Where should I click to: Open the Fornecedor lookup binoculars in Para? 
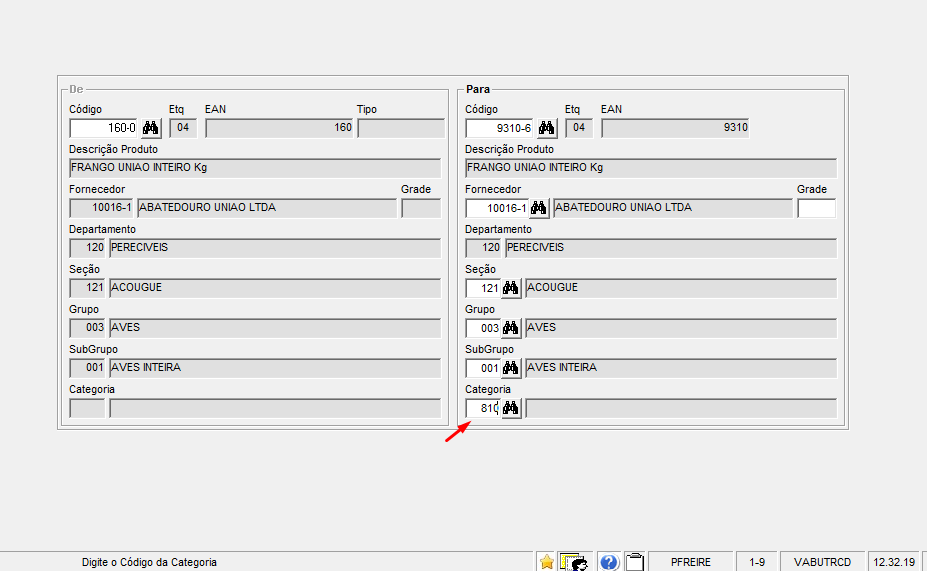(x=539, y=208)
